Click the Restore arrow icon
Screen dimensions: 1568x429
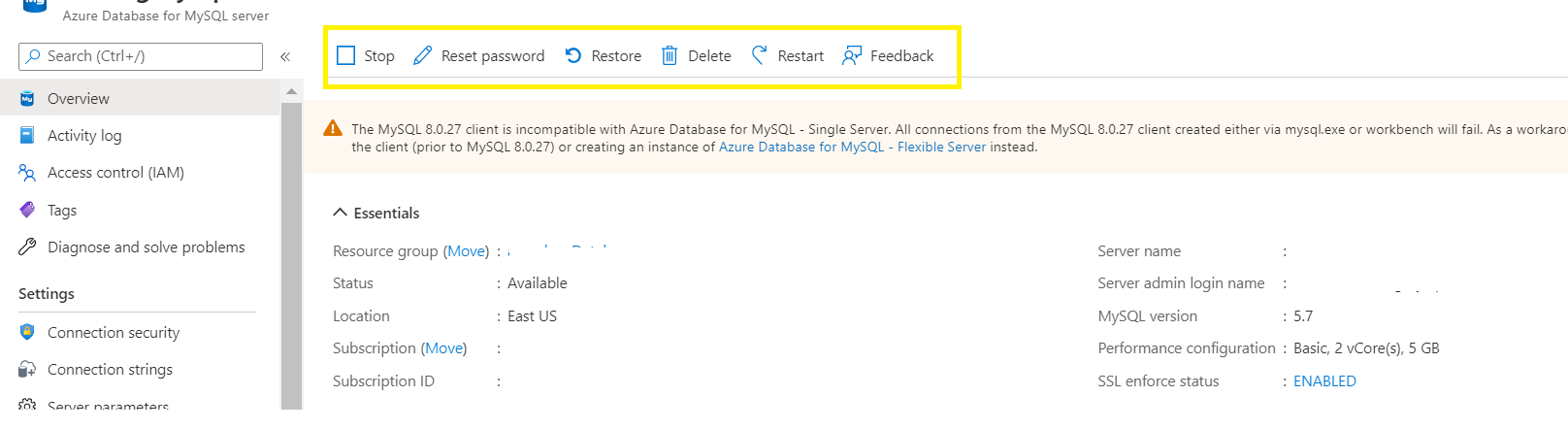point(573,55)
